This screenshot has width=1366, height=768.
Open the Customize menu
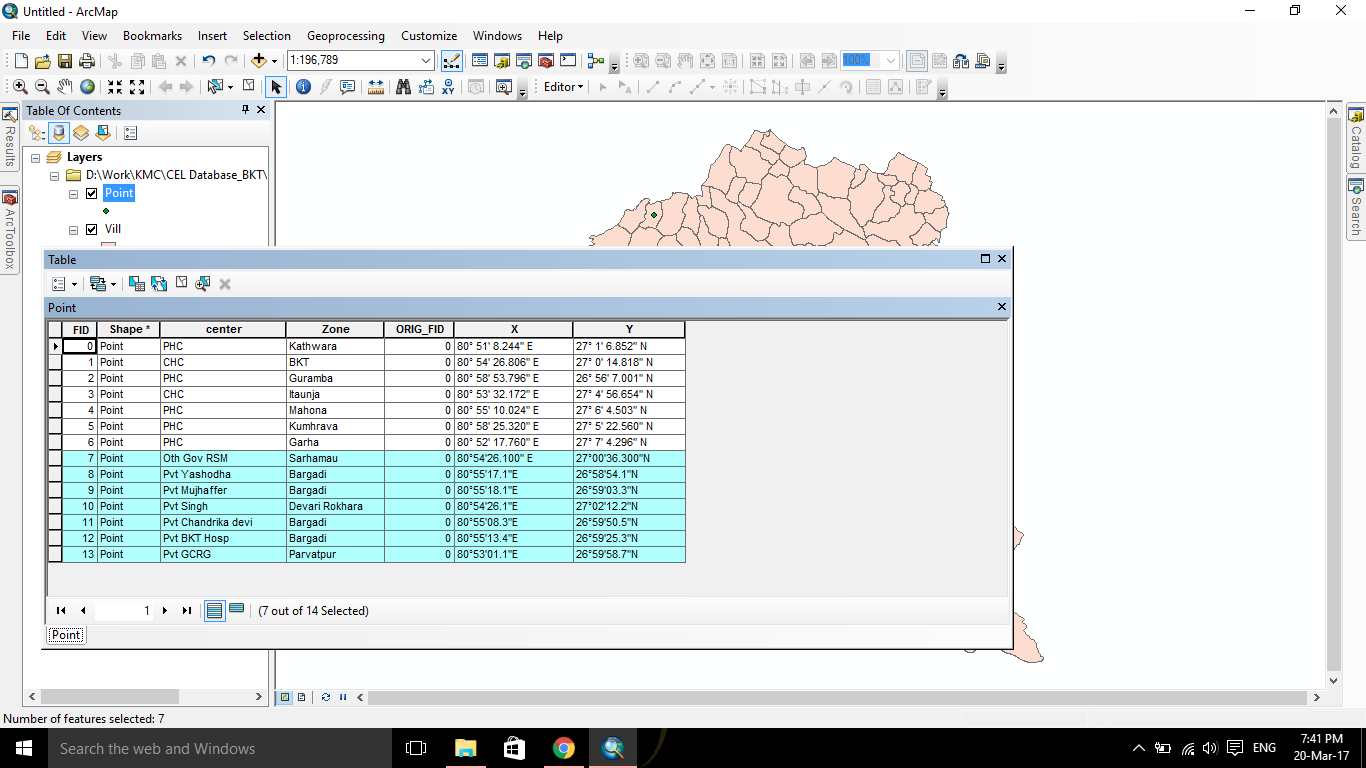(429, 36)
